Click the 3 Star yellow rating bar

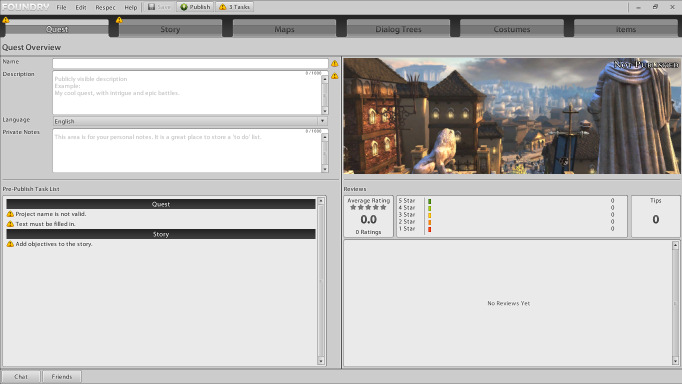pyautogui.click(x=429, y=215)
